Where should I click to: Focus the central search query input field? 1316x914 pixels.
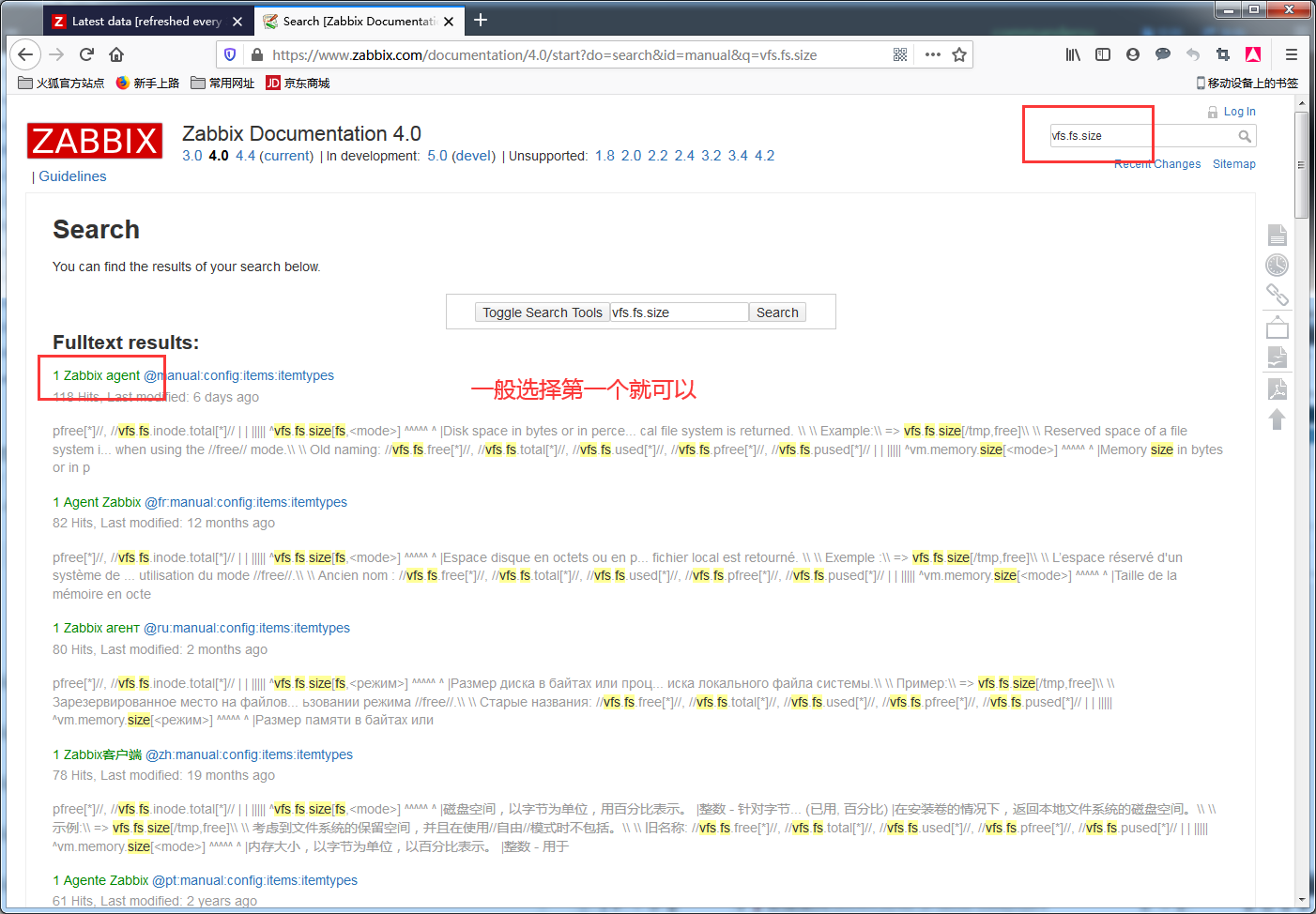(x=680, y=312)
